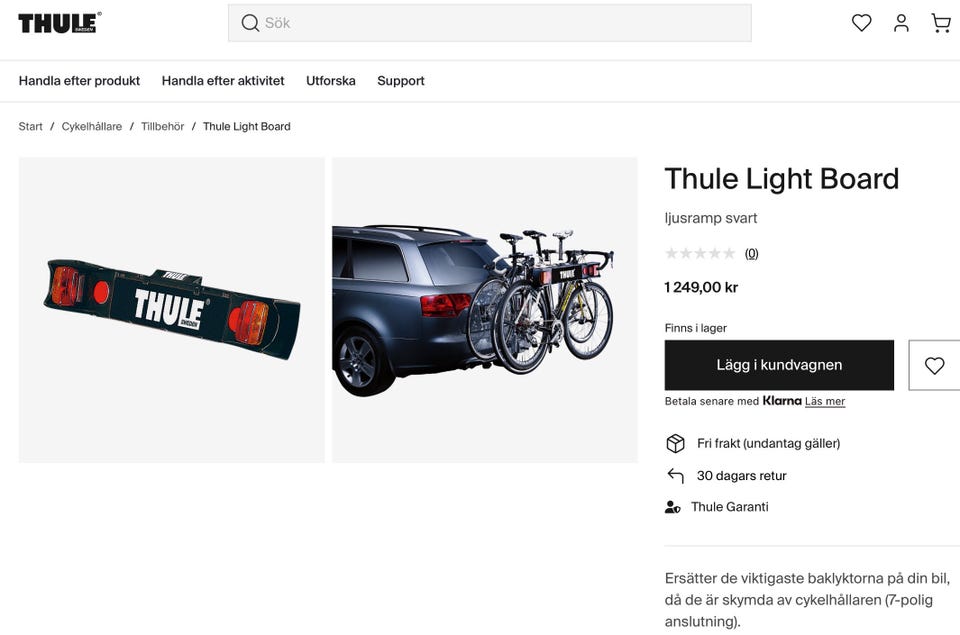This screenshot has height=635, width=960.
Task: Open Handla efter produkt menu
Action: [79, 81]
